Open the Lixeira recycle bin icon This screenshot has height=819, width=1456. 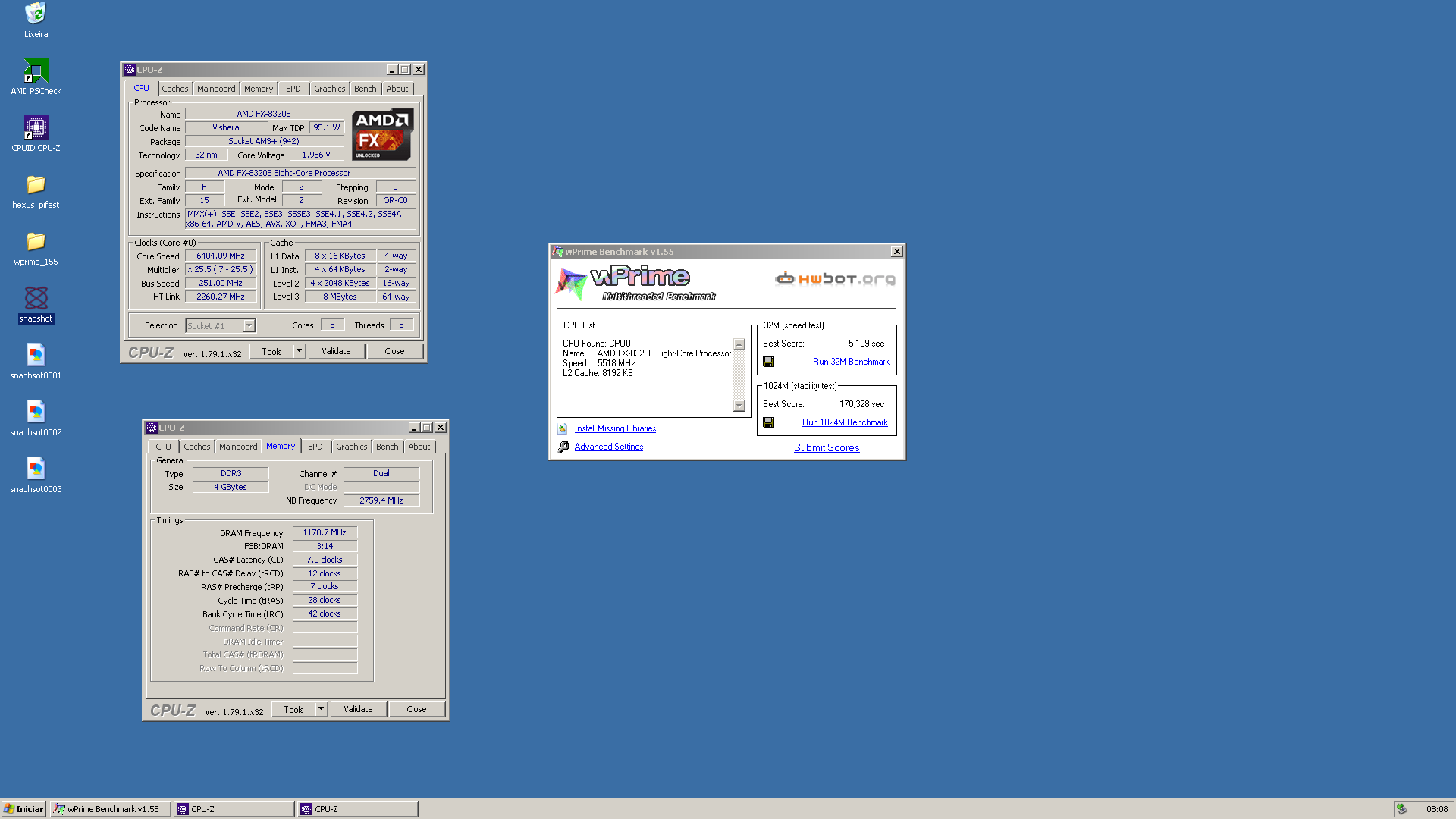[36, 13]
